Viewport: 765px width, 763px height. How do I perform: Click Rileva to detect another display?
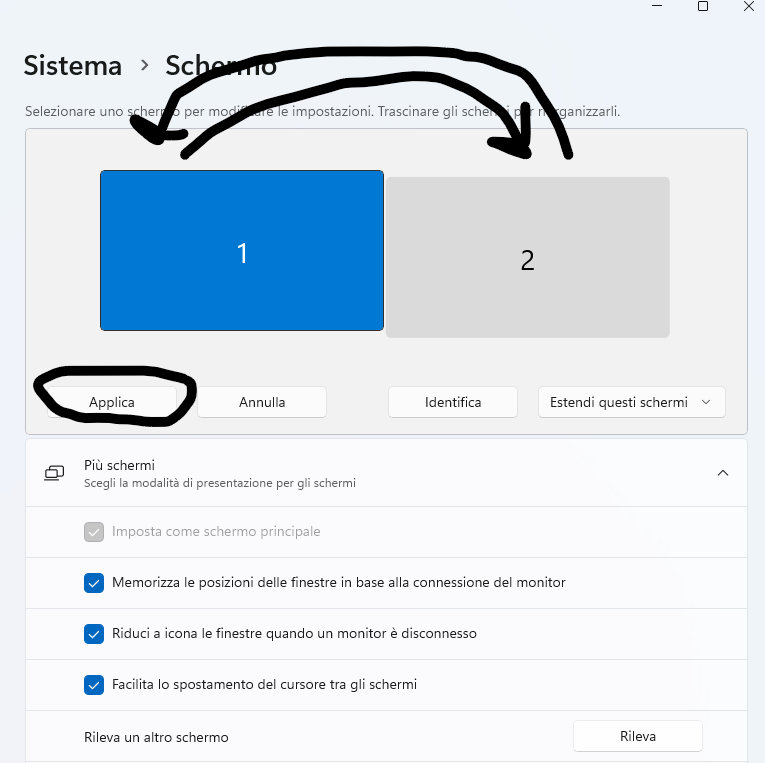pyautogui.click(x=637, y=737)
